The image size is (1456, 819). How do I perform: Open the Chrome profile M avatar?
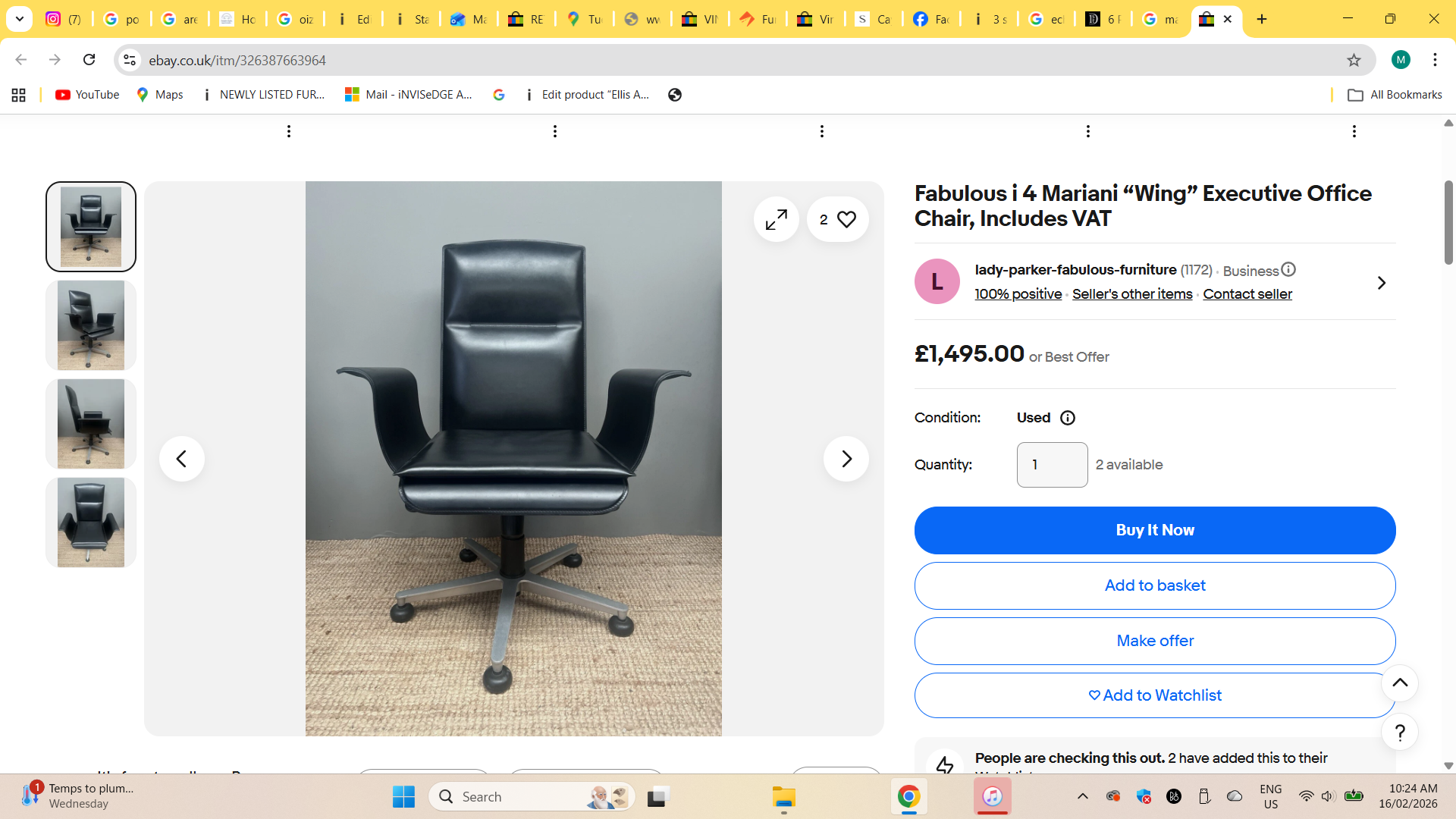(1401, 60)
